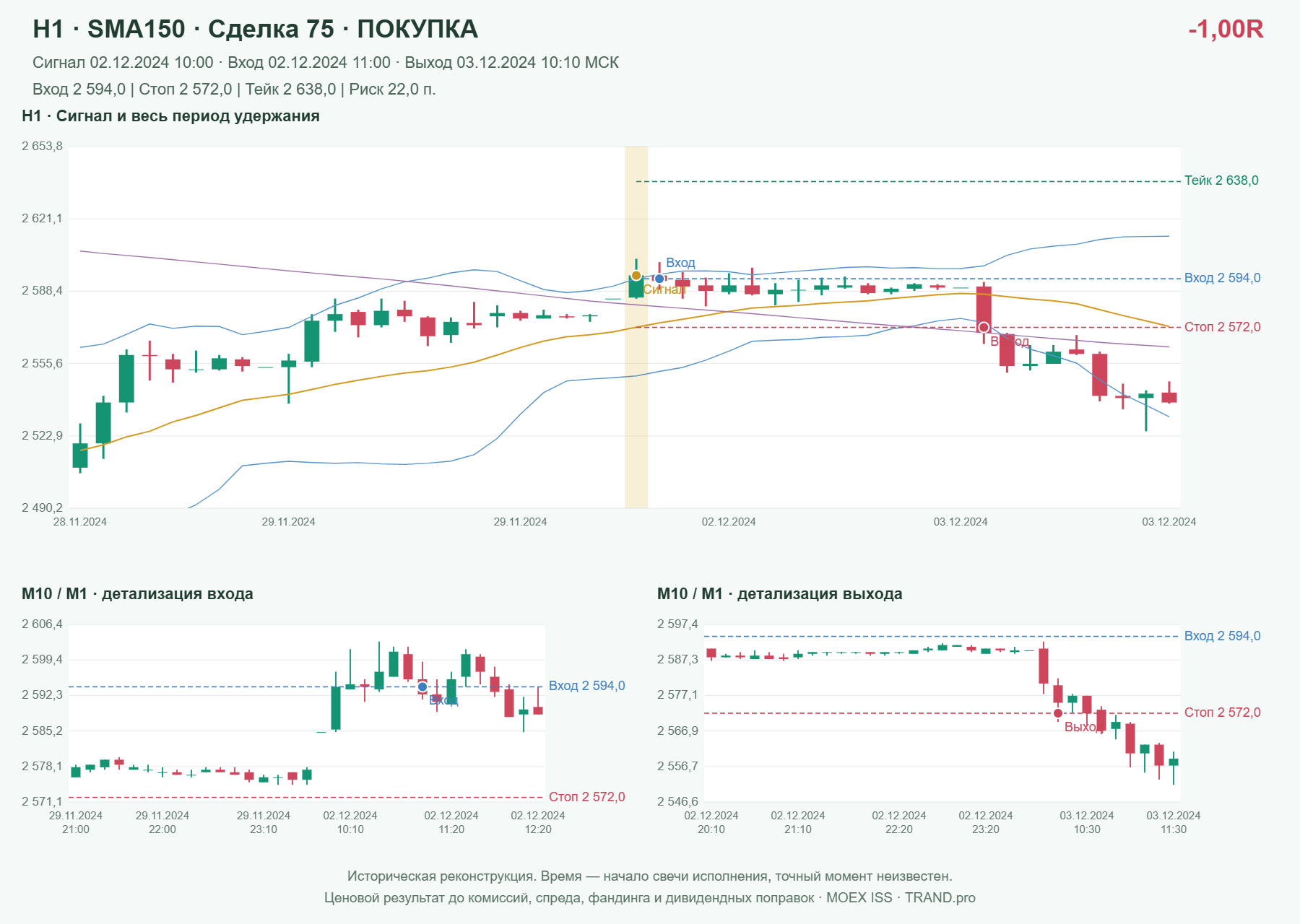Click the 2 555,6 y-axis value on H1 chart
This screenshot has width=1300, height=924.
42,364
